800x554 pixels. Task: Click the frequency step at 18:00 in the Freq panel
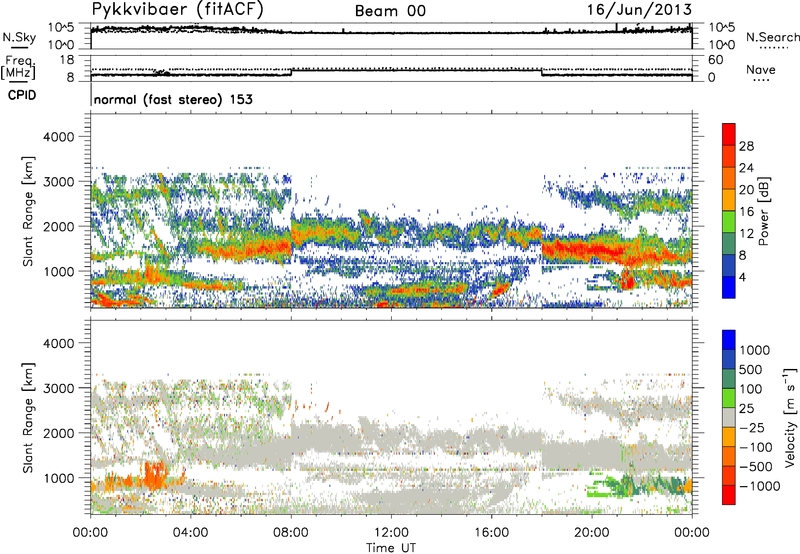541,72
